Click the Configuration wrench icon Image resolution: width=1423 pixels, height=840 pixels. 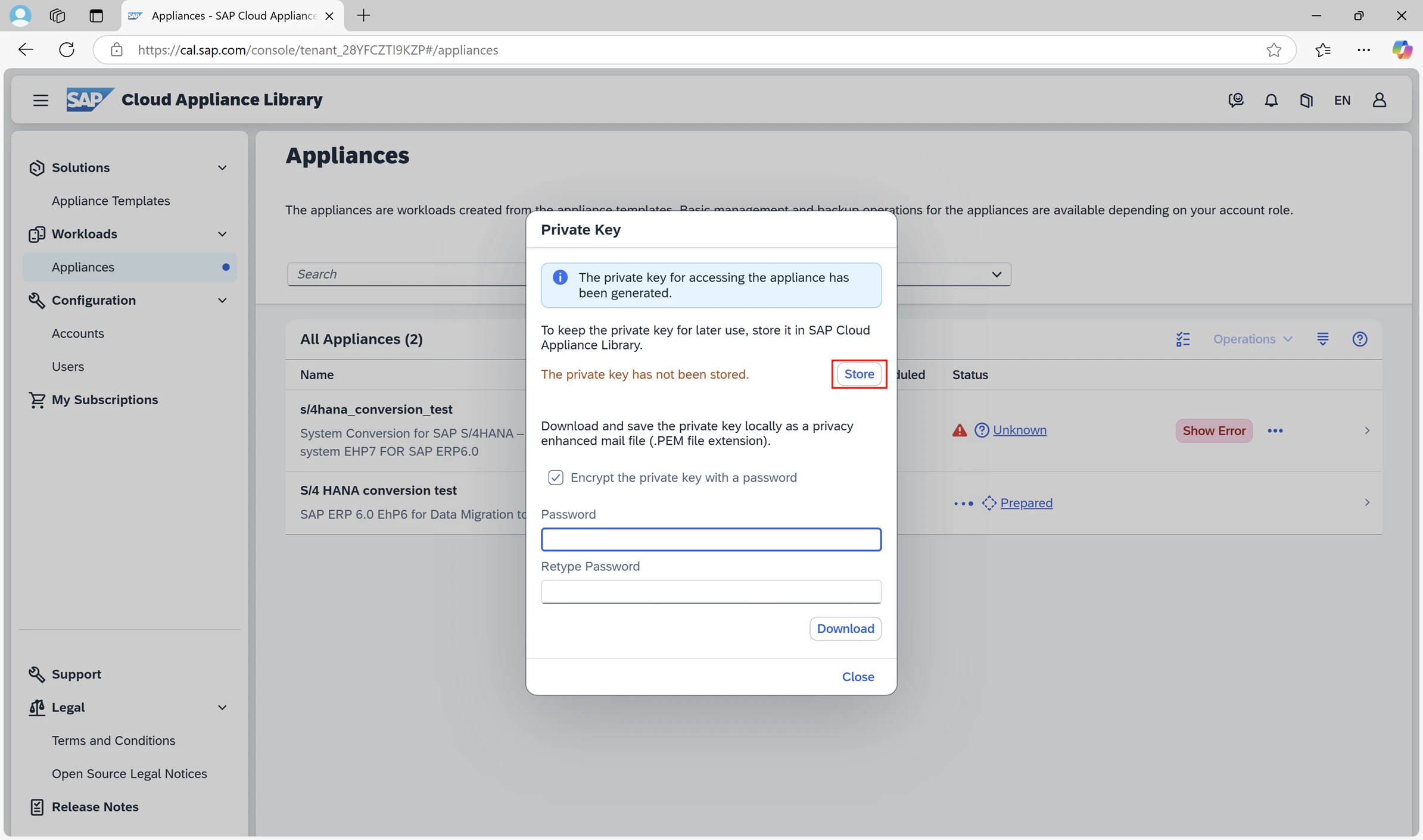point(37,301)
